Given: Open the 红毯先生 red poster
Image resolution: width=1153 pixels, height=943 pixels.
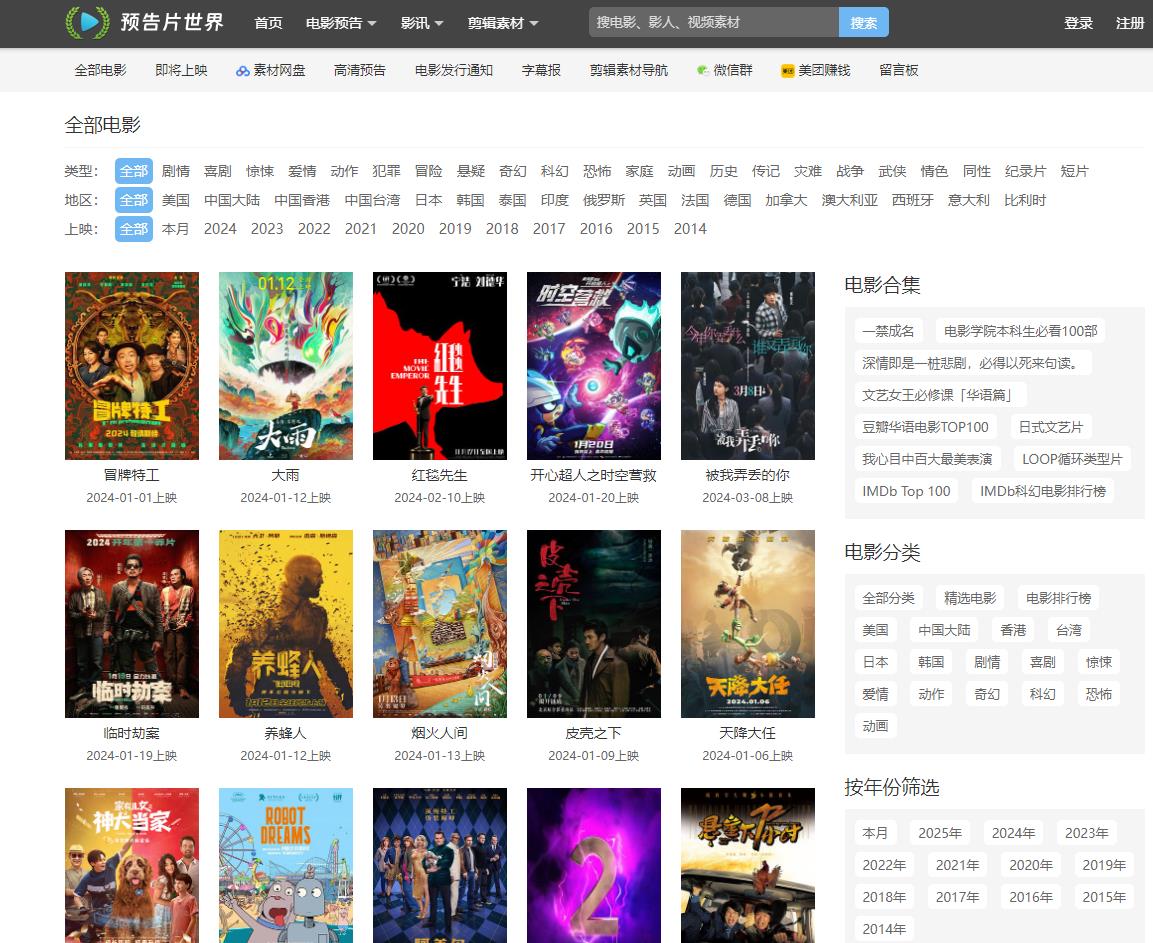Looking at the screenshot, I should 440,366.
